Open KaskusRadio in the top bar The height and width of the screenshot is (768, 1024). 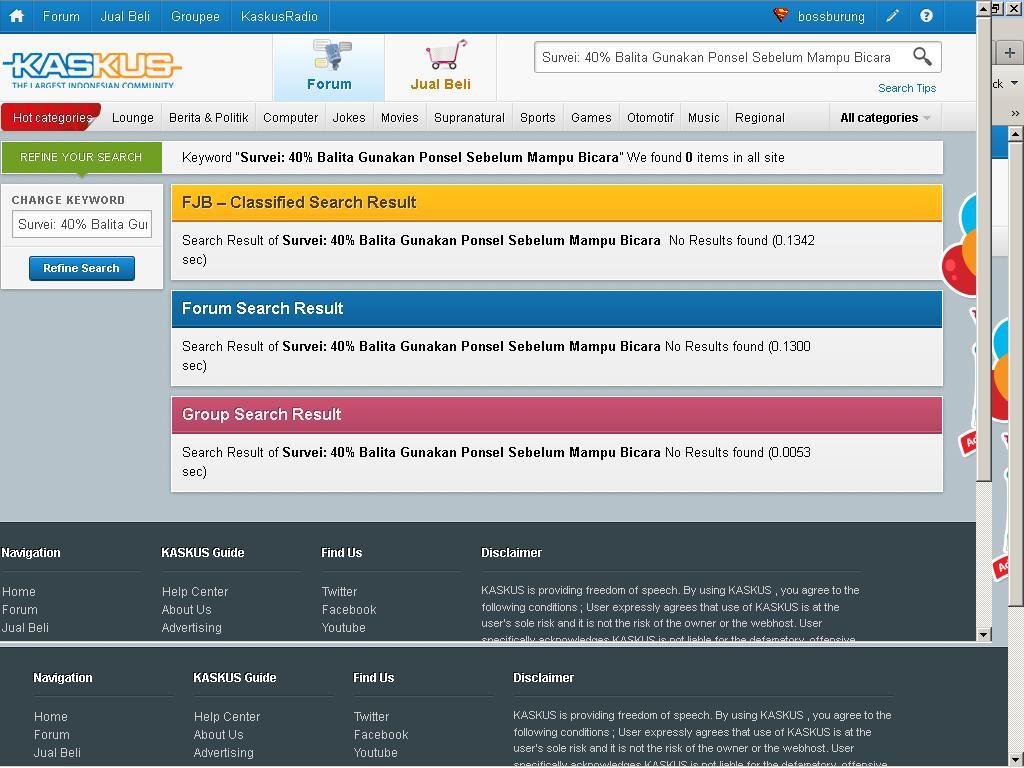tap(280, 16)
